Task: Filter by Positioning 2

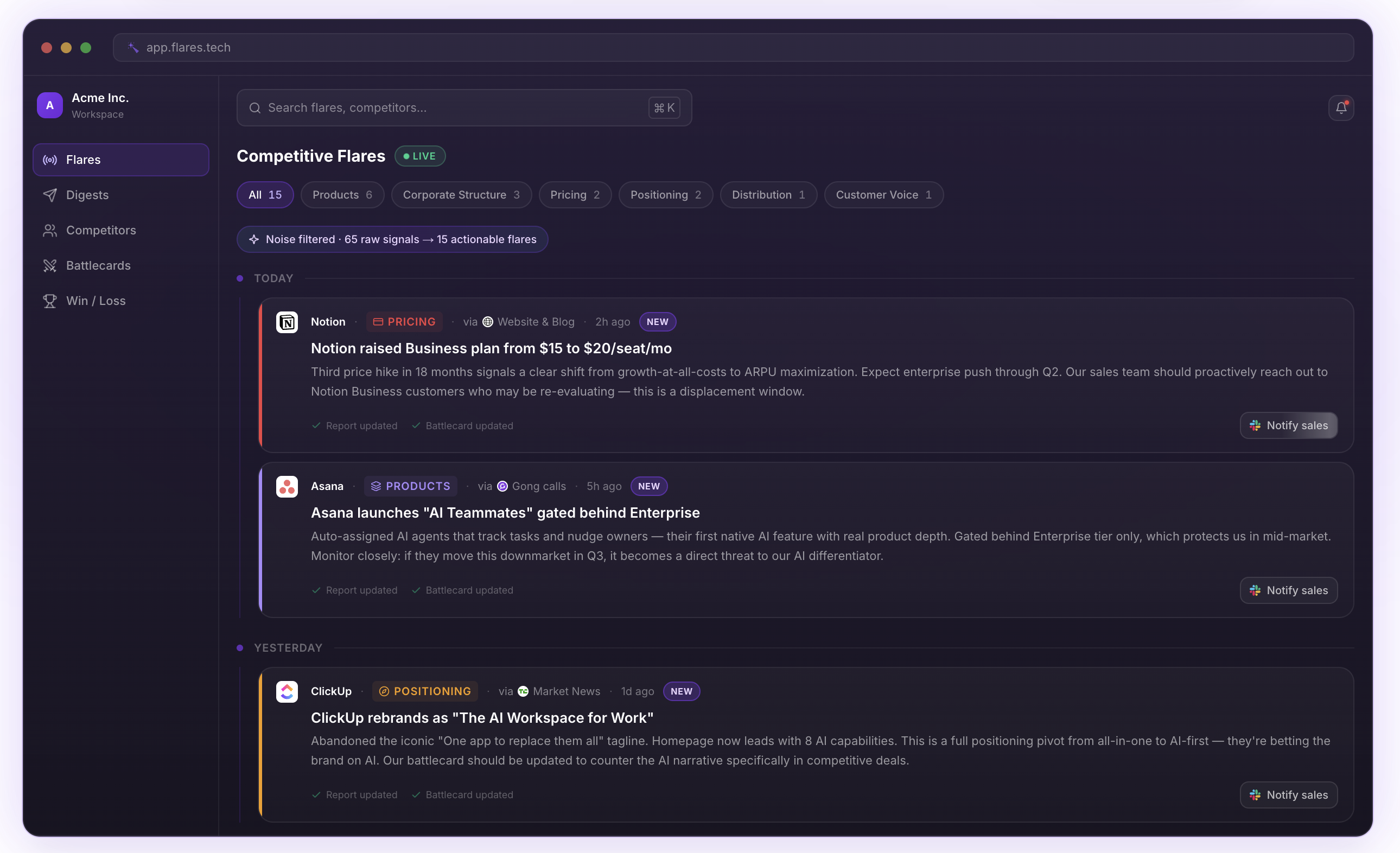Action: coord(666,195)
